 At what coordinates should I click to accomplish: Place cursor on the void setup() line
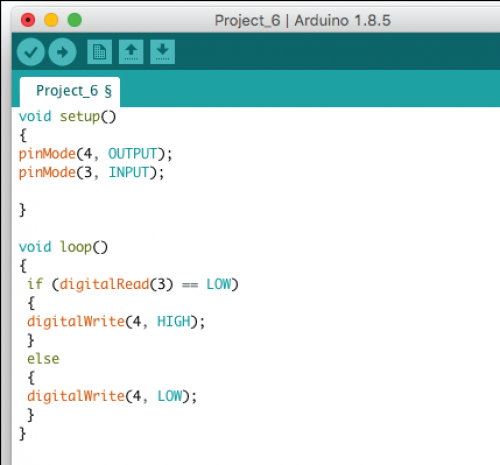[67, 117]
